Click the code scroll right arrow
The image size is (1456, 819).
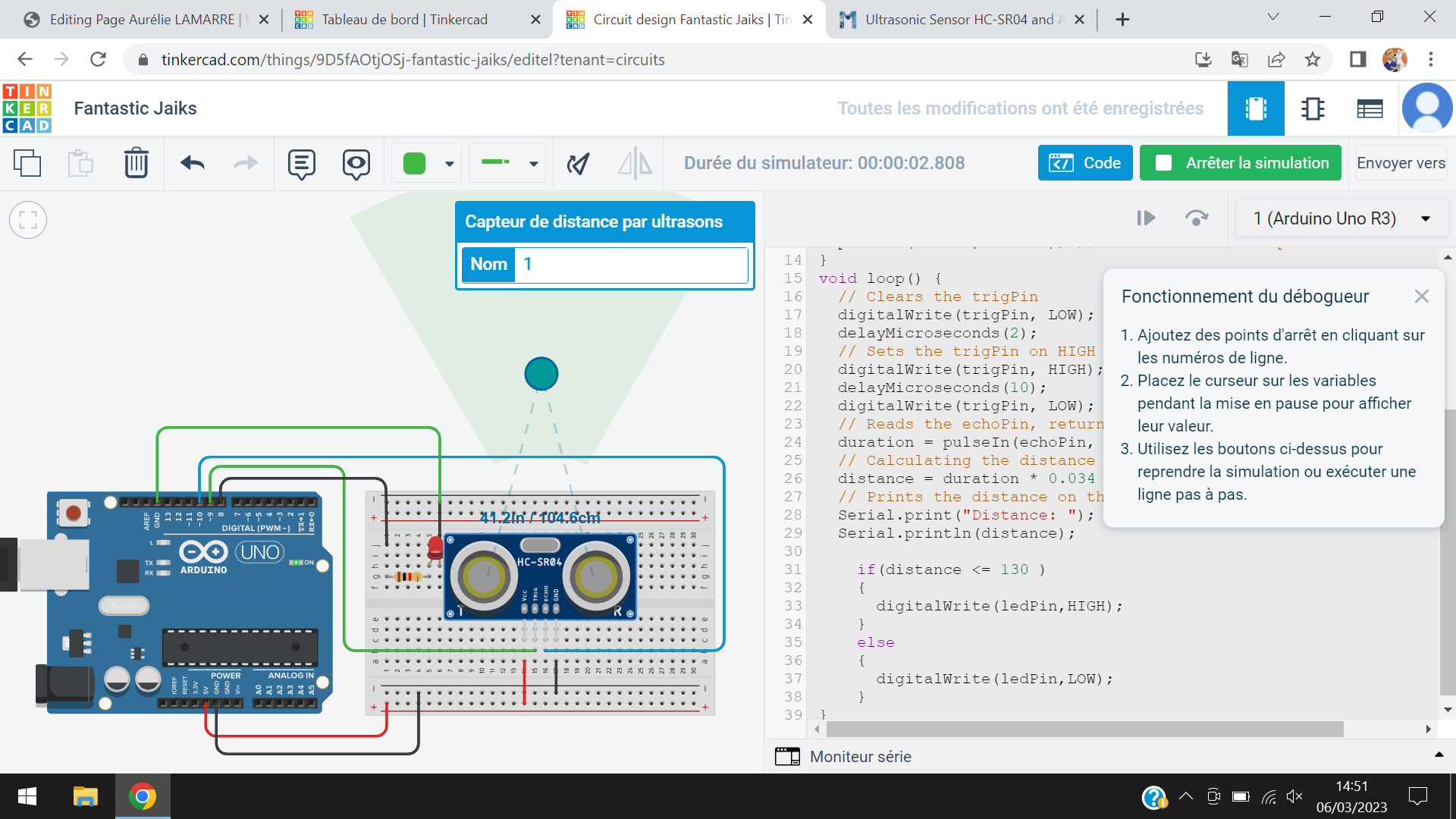pos(1428,729)
